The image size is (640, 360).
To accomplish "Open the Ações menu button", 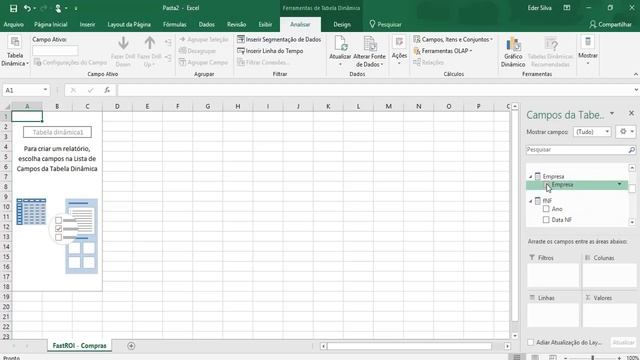I will click(399, 50).
